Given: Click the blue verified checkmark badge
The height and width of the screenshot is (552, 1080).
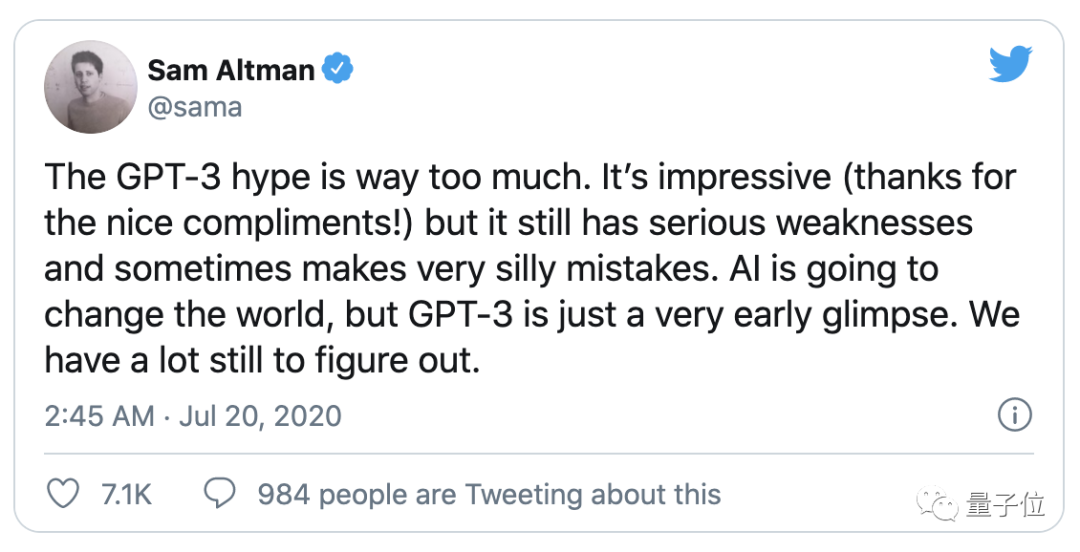Looking at the screenshot, I should [339, 70].
